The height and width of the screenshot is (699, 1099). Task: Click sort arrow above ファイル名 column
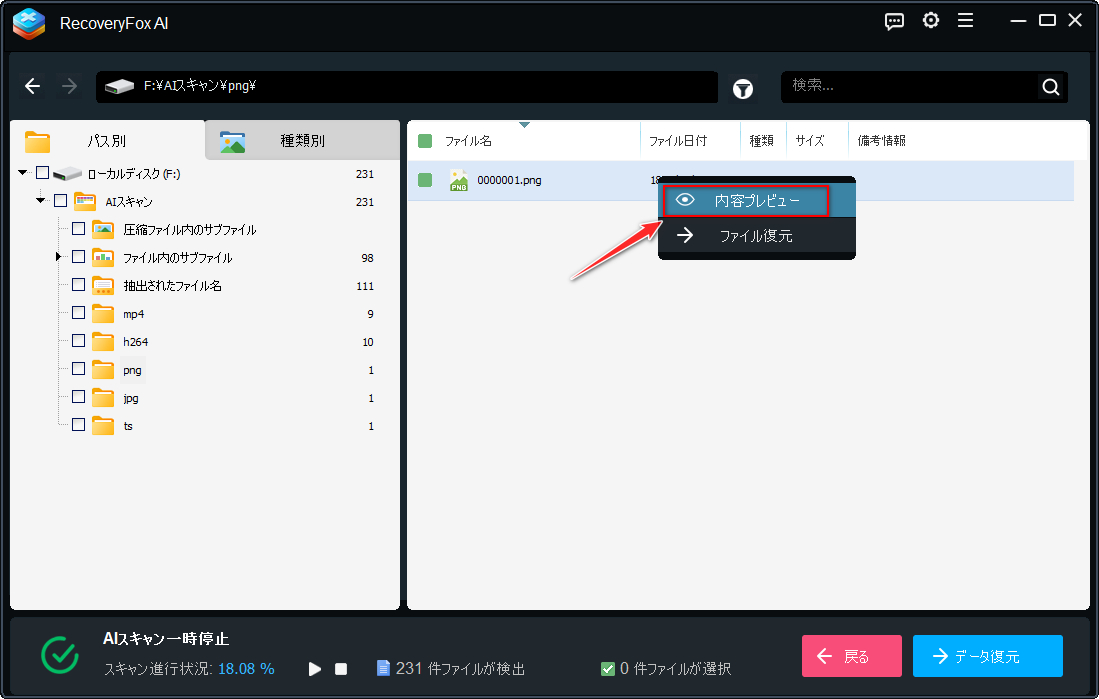pyautogui.click(x=524, y=125)
